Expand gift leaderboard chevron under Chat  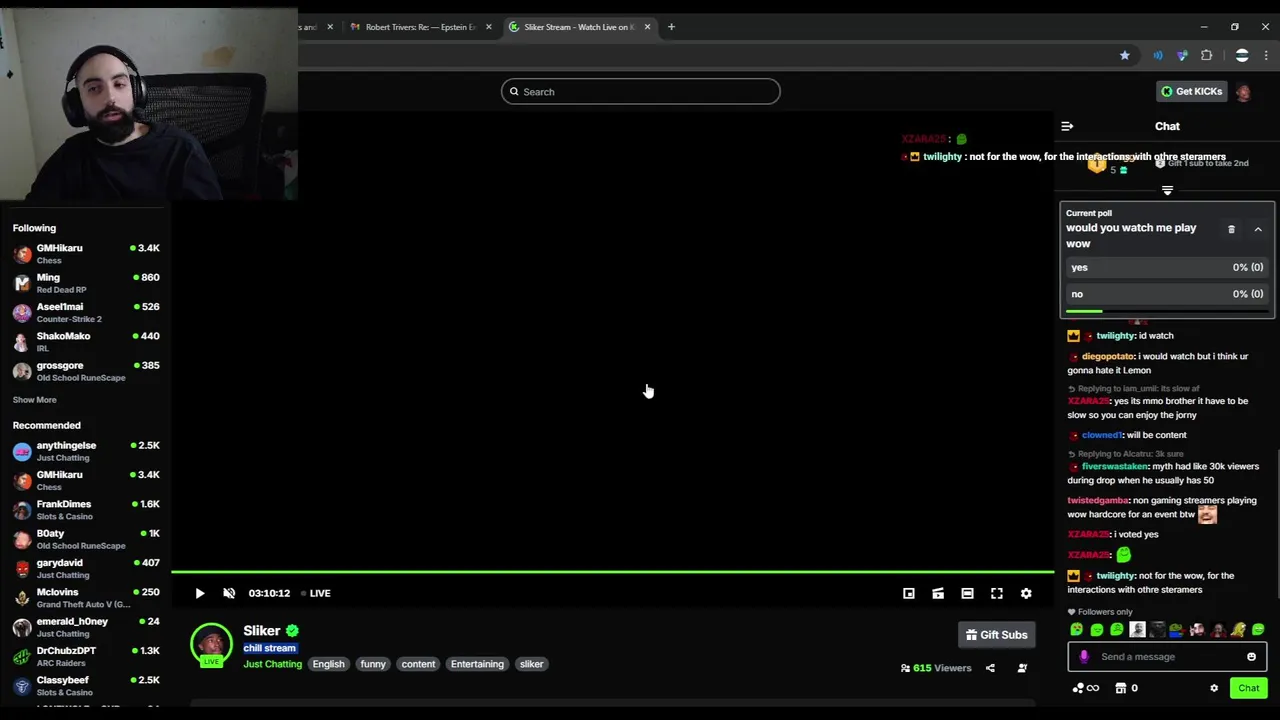click(1167, 190)
